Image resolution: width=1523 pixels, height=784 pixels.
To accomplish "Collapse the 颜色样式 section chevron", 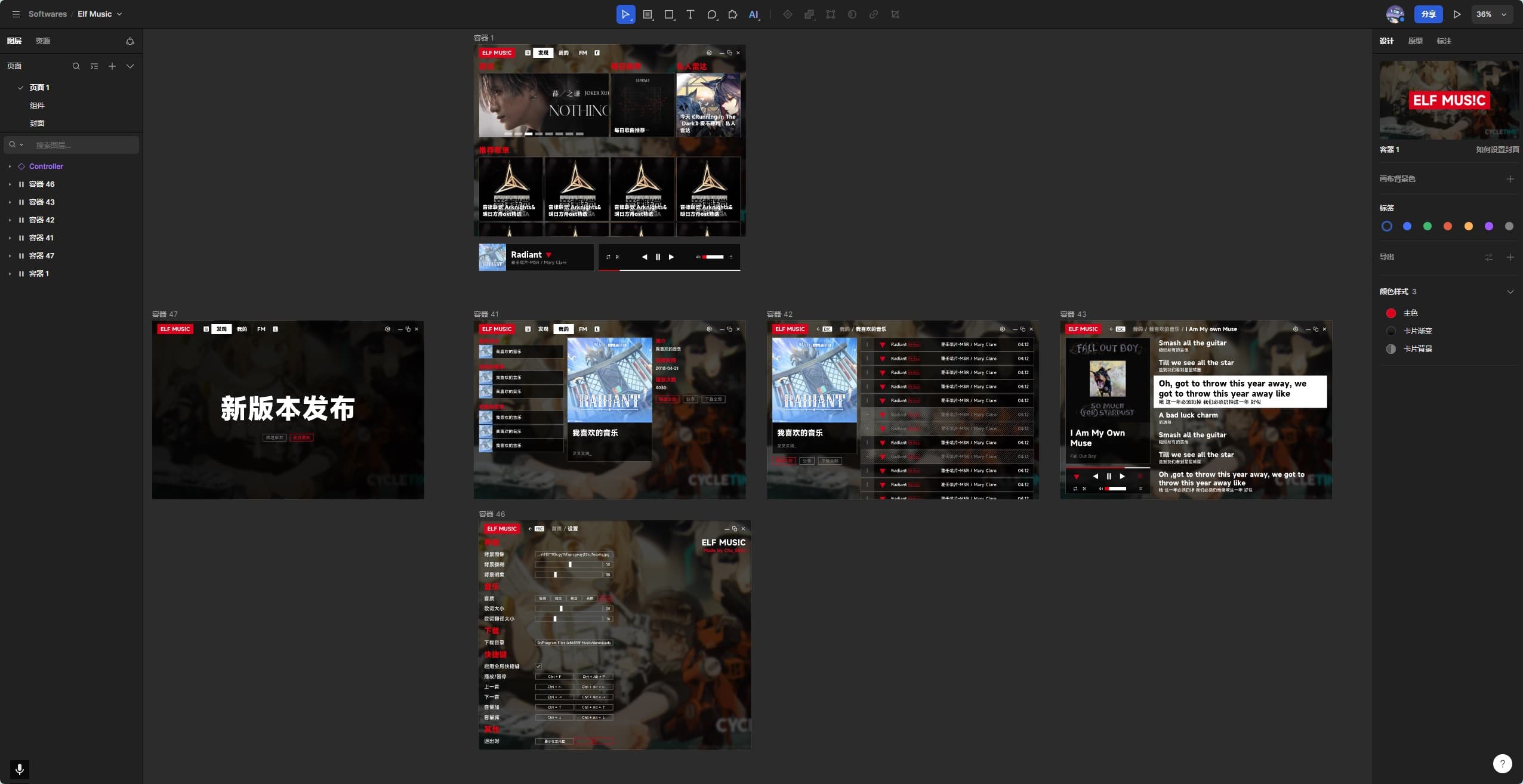I will pos(1510,292).
